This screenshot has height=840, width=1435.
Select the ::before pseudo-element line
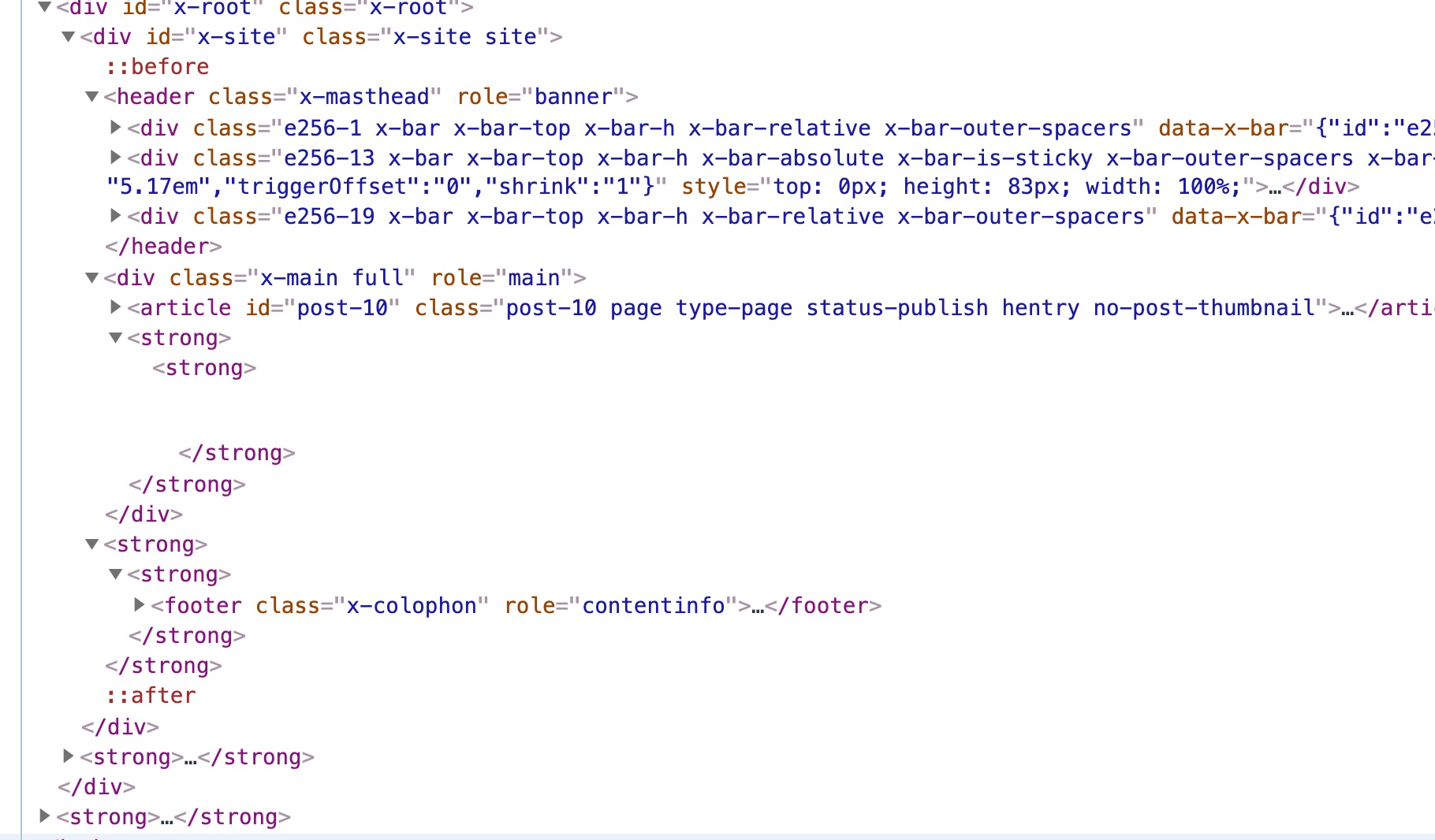click(158, 67)
